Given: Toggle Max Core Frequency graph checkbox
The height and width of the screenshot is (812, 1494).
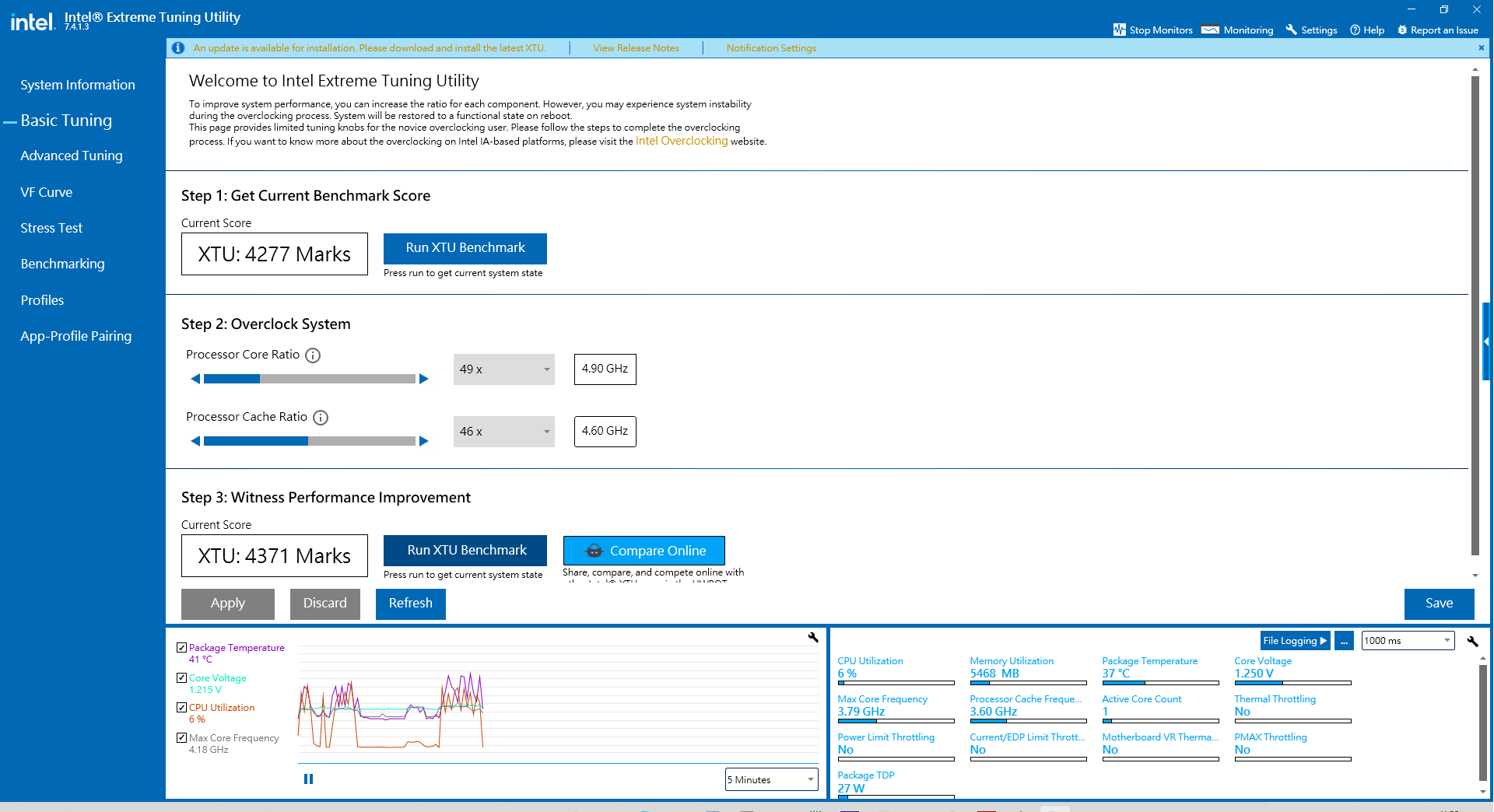Looking at the screenshot, I should pyautogui.click(x=181, y=737).
